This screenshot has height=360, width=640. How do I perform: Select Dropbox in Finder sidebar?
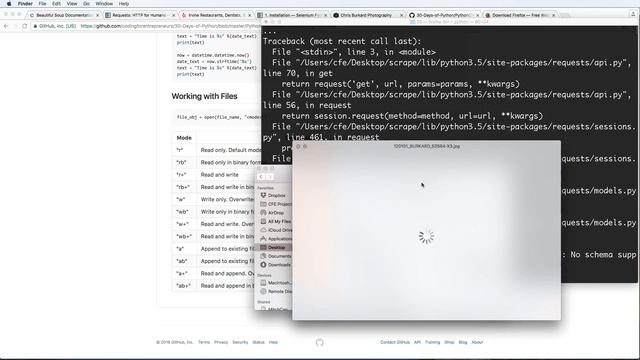(x=276, y=196)
